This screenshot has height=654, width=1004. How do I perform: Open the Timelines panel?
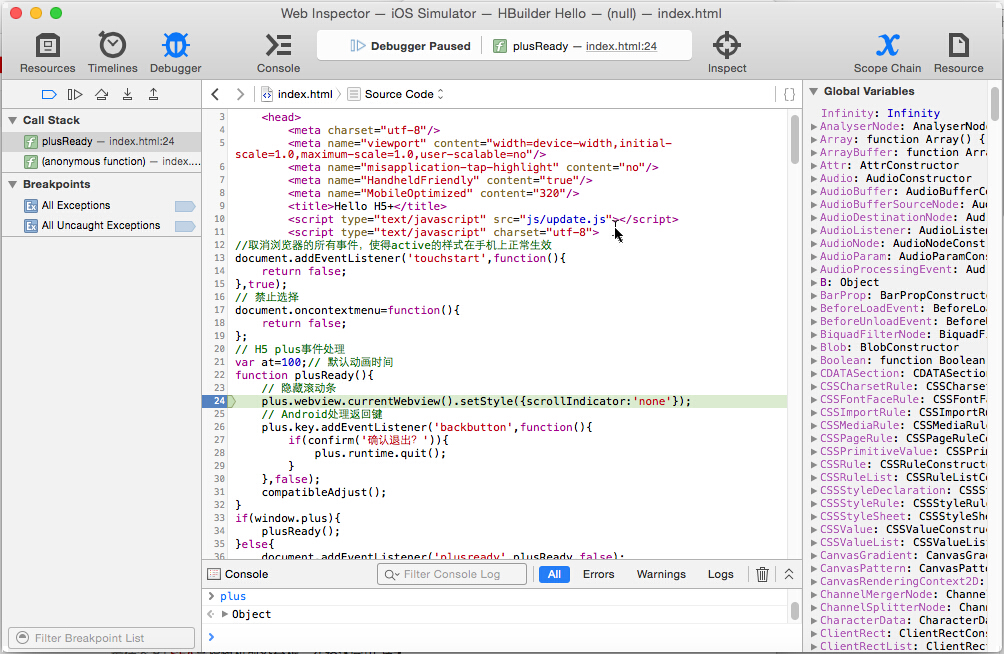112,53
